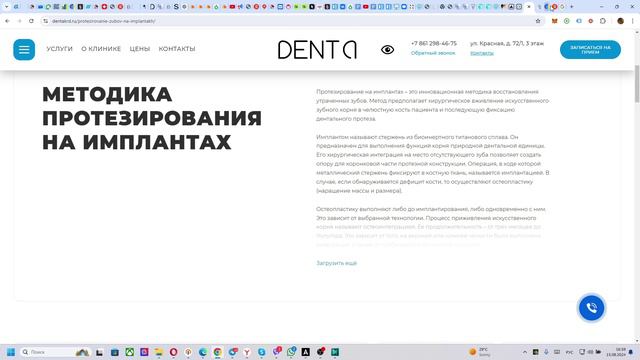Open УСЛУГИ menu item
The image size is (640, 360).
click(59, 49)
